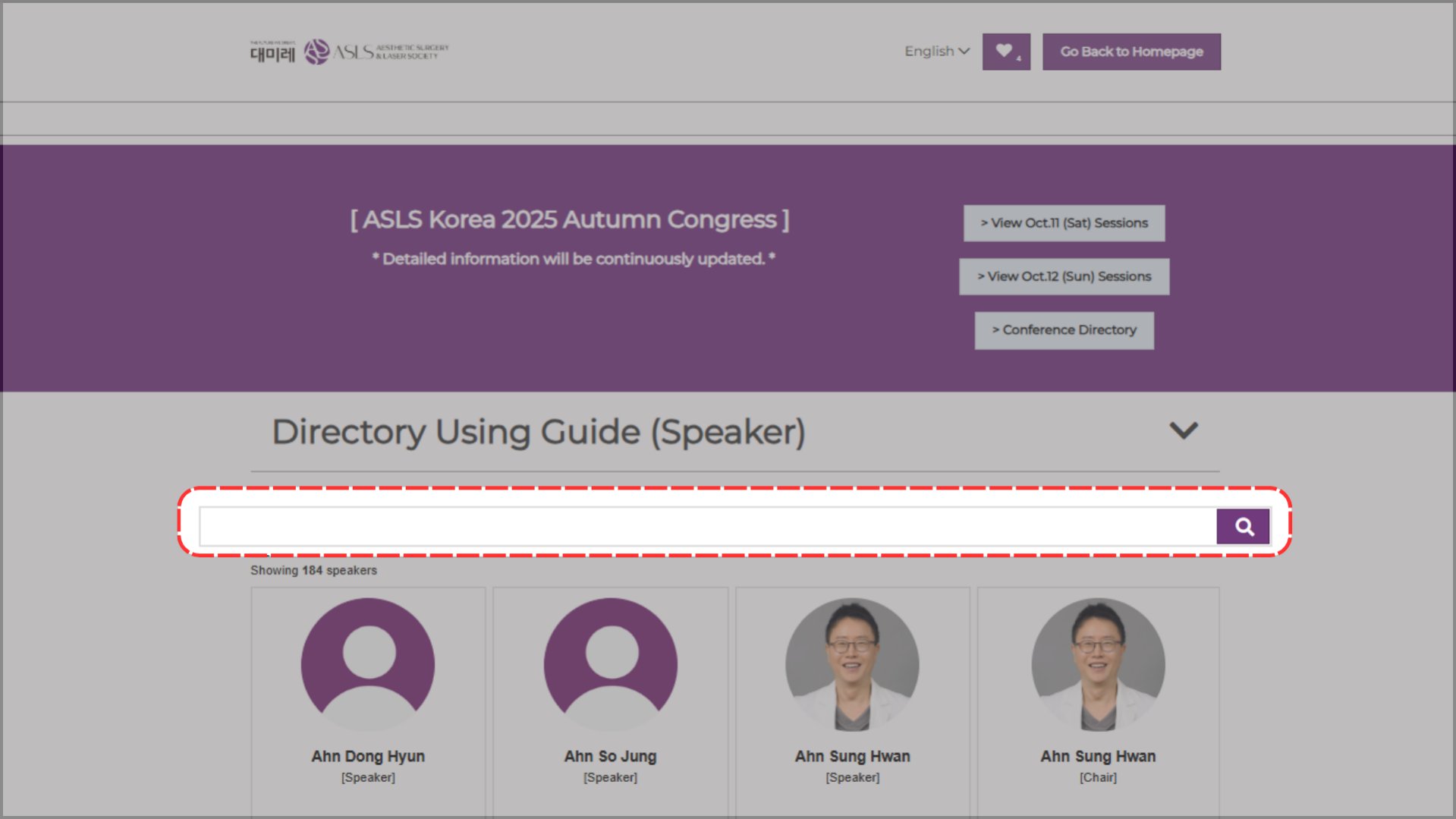Open View Oct.12 (Sun) Sessions
The width and height of the screenshot is (1456, 819).
[1064, 276]
